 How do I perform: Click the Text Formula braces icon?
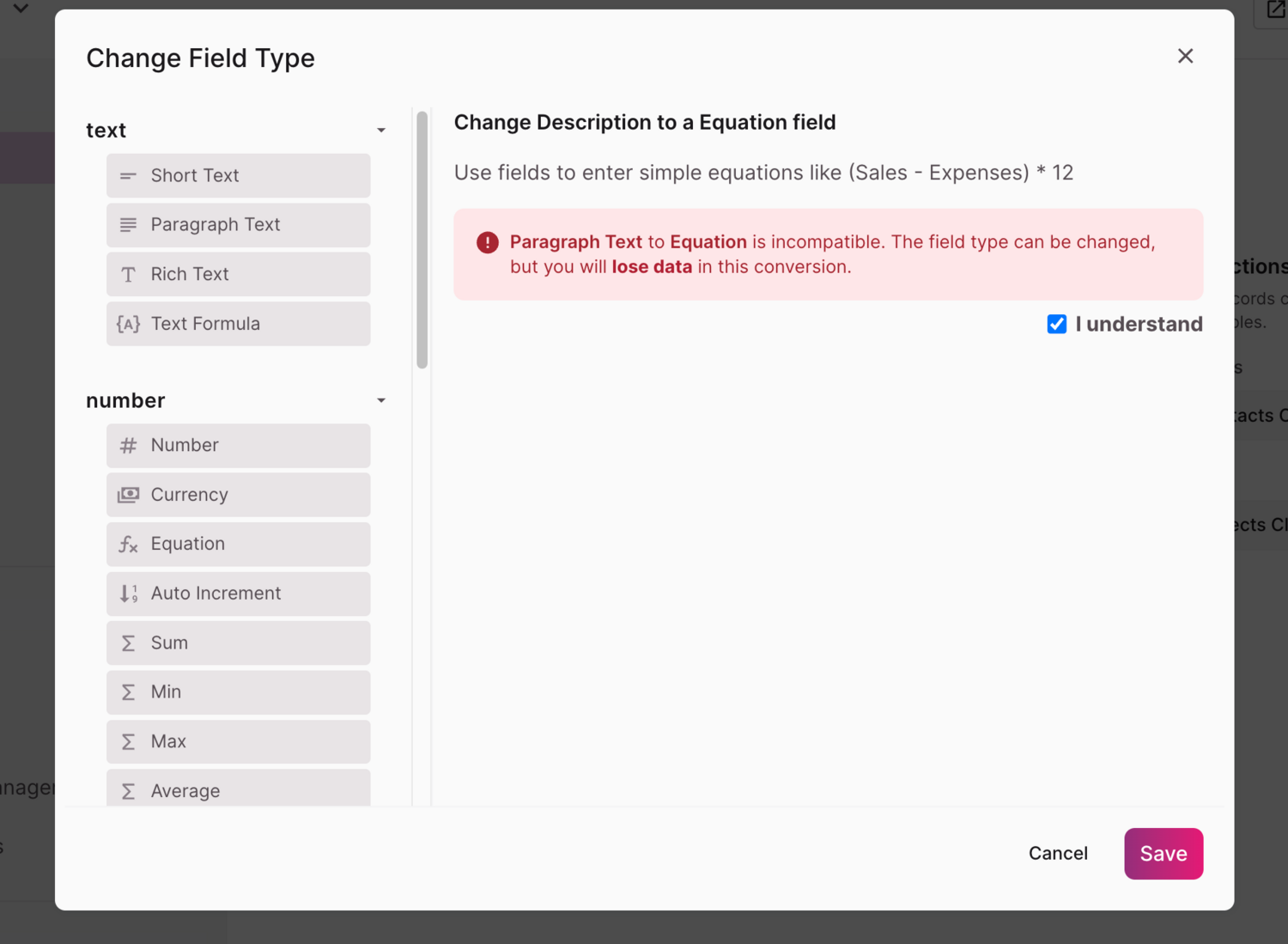tap(128, 324)
